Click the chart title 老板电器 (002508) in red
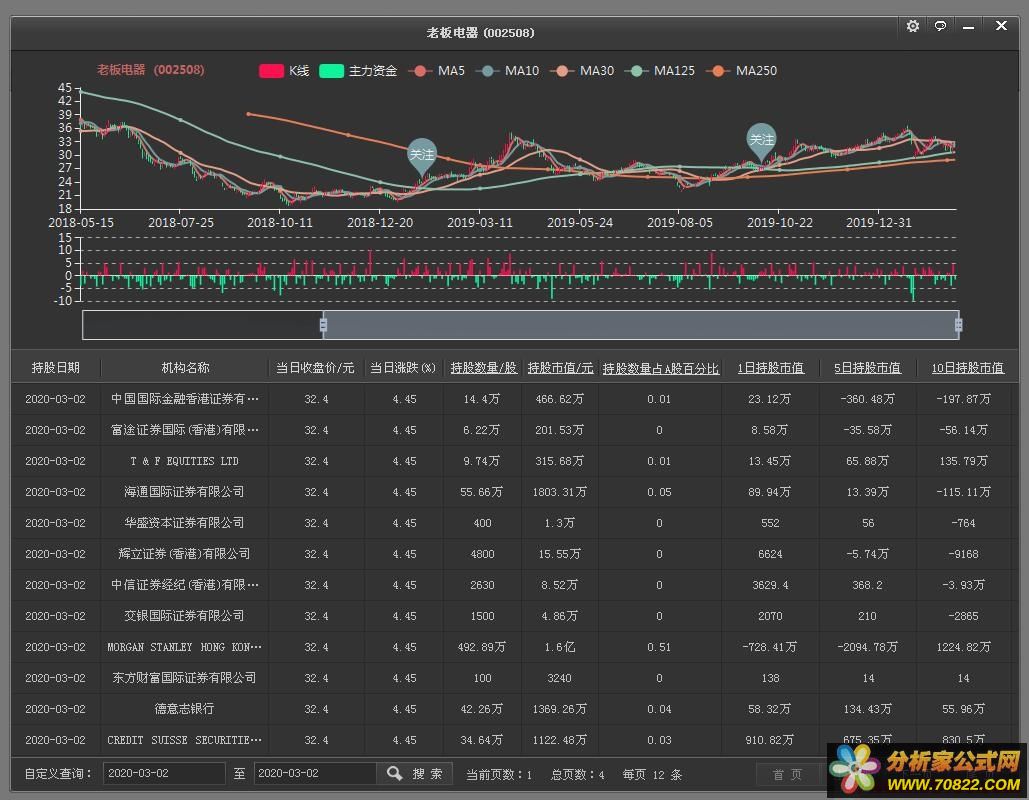The width and height of the screenshot is (1029, 800). pyautogui.click(x=151, y=70)
